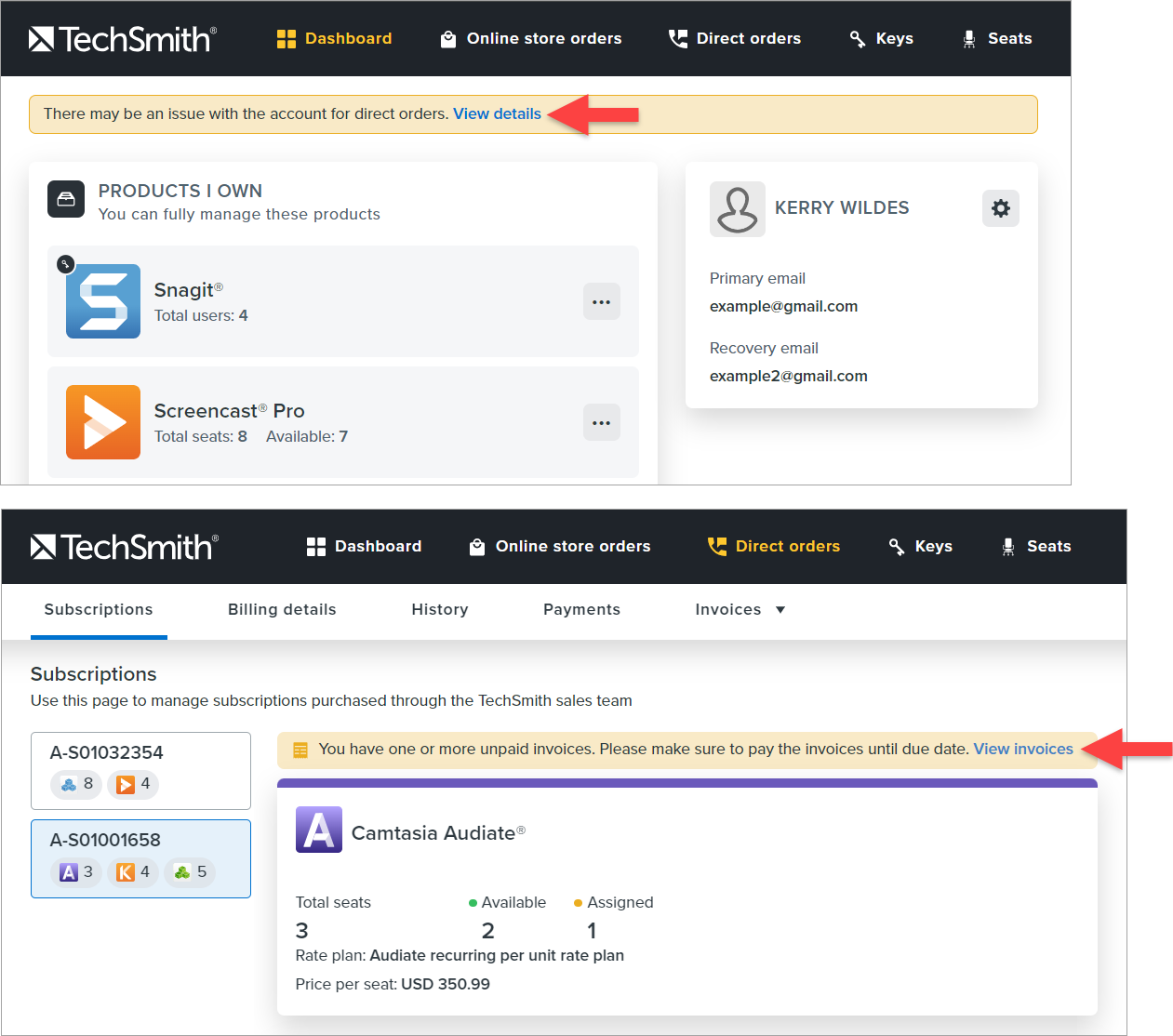Open account settings gear icon
The width and height of the screenshot is (1173, 1036).
[1000, 208]
